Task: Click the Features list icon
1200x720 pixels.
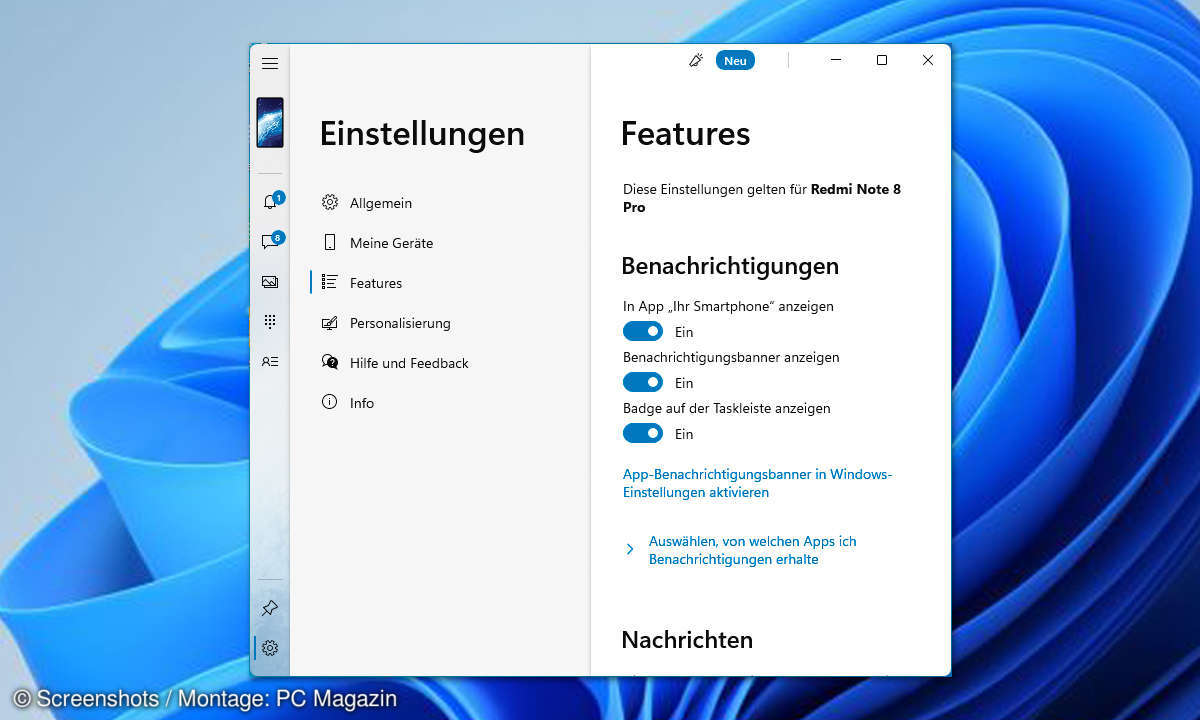Action: point(329,282)
